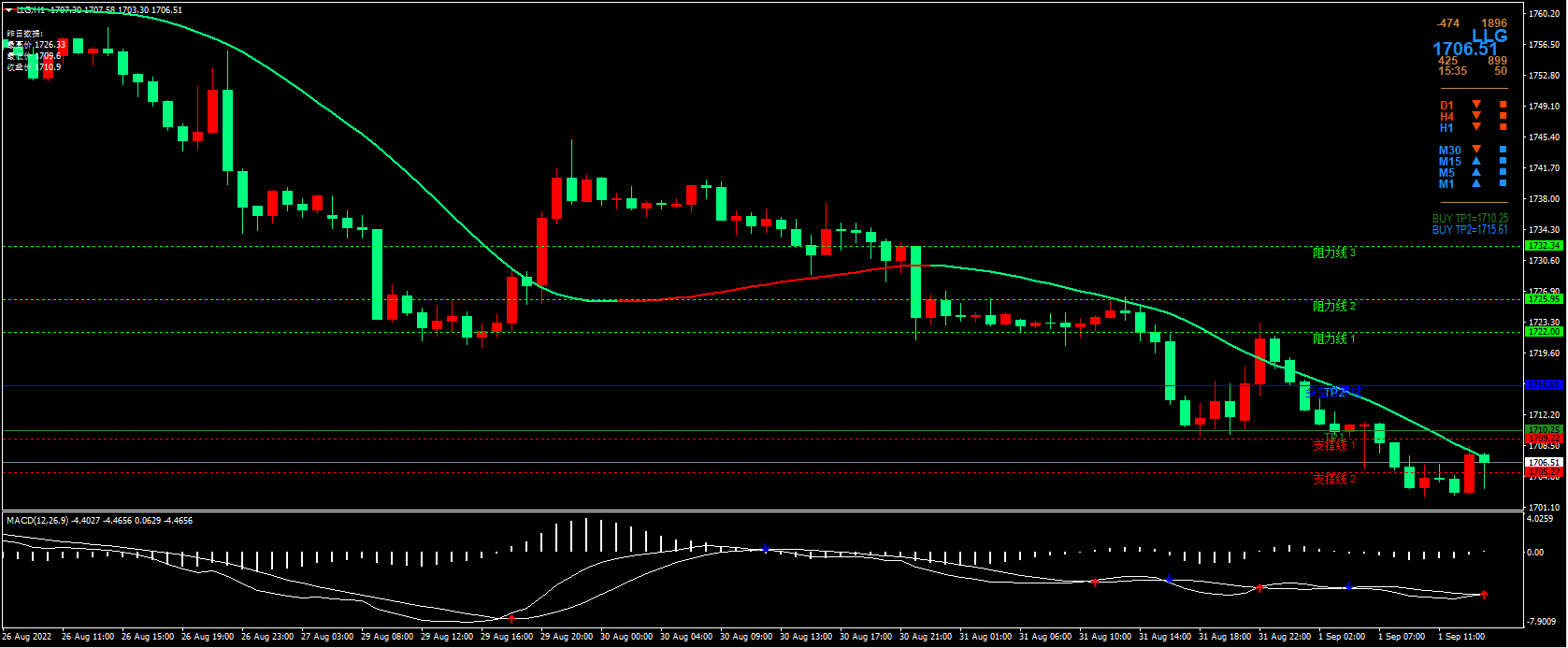
Task: Click the blue square in M1 row
Action: 1503,183
